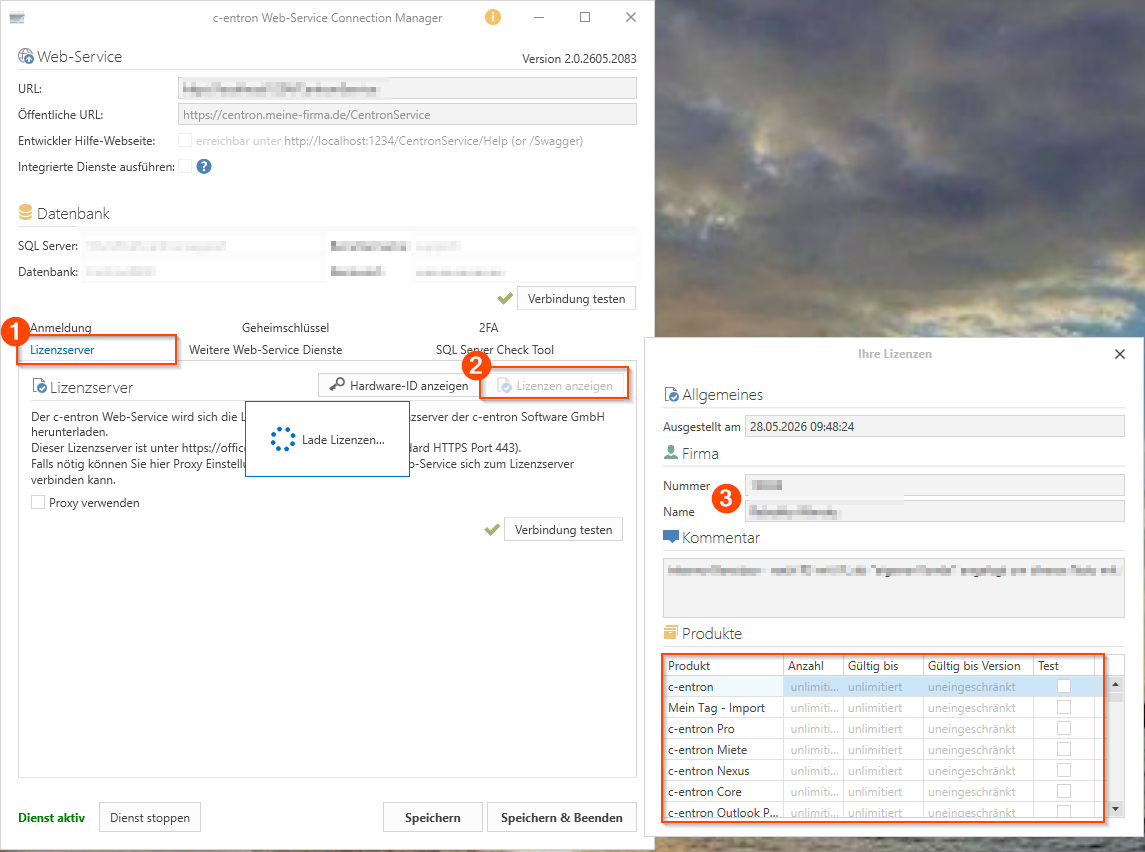Sort by Gültig bis Version column header

pos(979,665)
